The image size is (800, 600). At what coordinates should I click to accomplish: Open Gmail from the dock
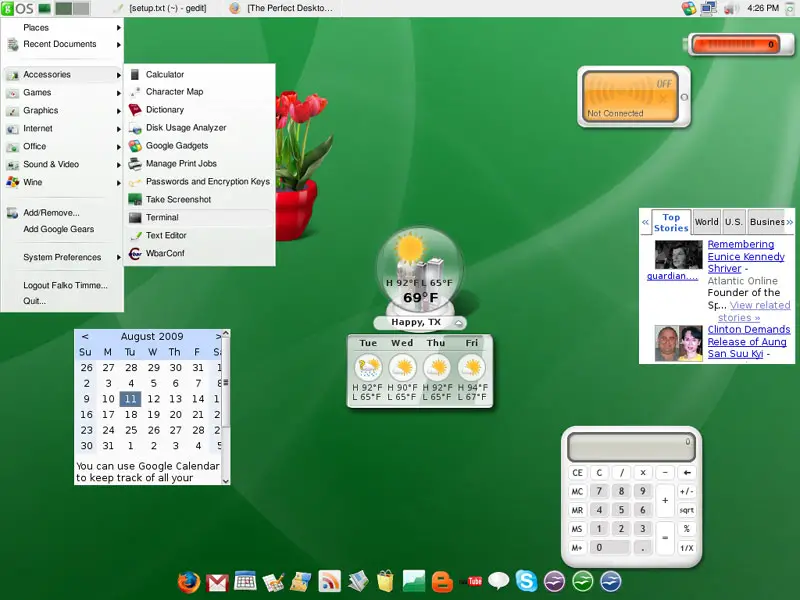pyautogui.click(x=217, y=582)
